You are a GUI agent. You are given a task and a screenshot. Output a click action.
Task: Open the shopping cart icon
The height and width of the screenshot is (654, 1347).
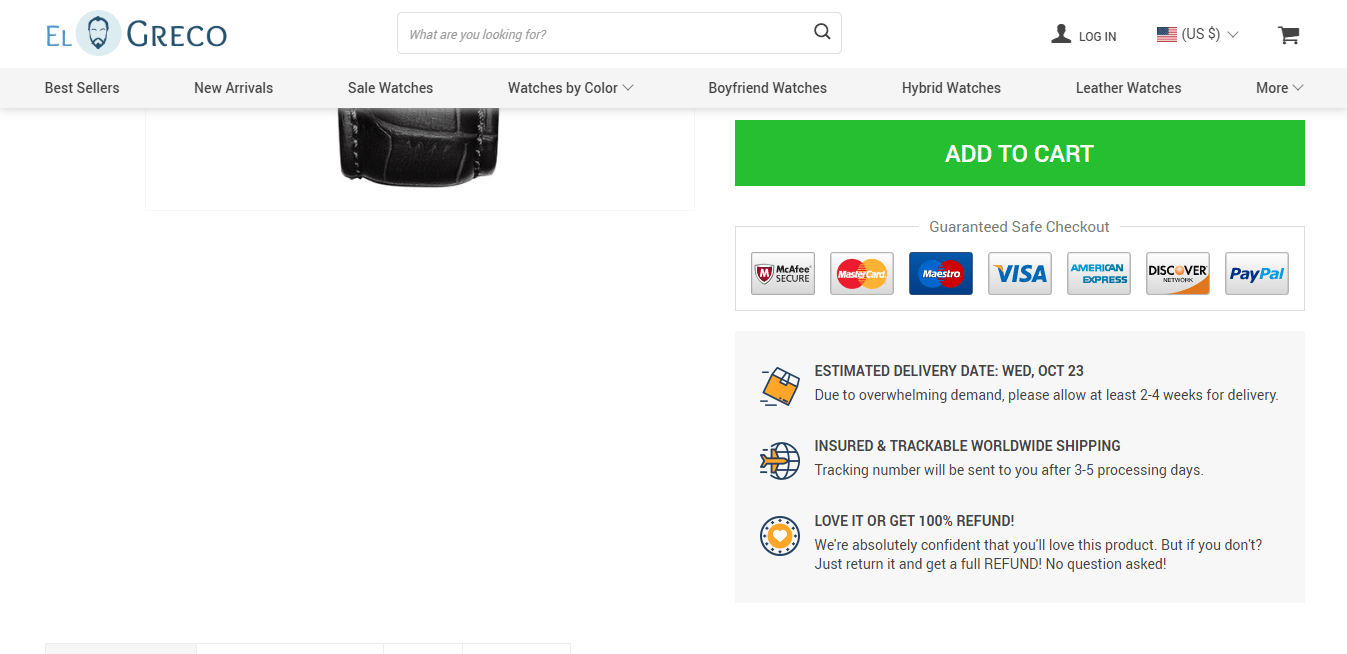[x=1288, y=35]
